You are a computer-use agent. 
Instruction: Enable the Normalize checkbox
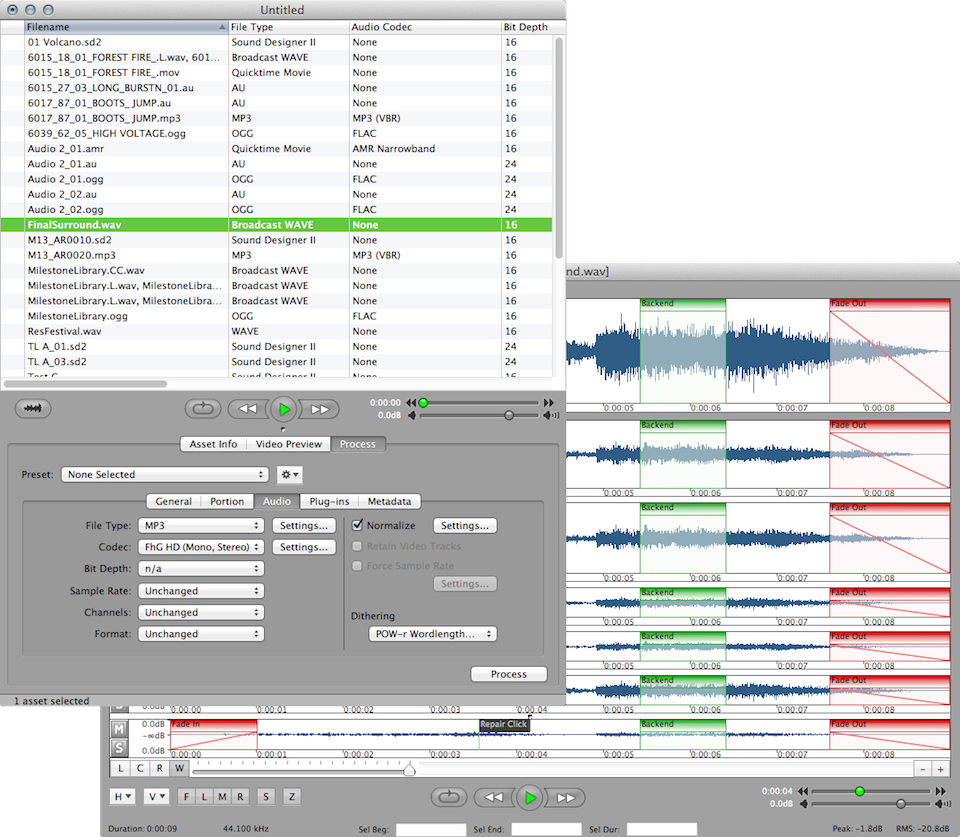tap(357, 524)
